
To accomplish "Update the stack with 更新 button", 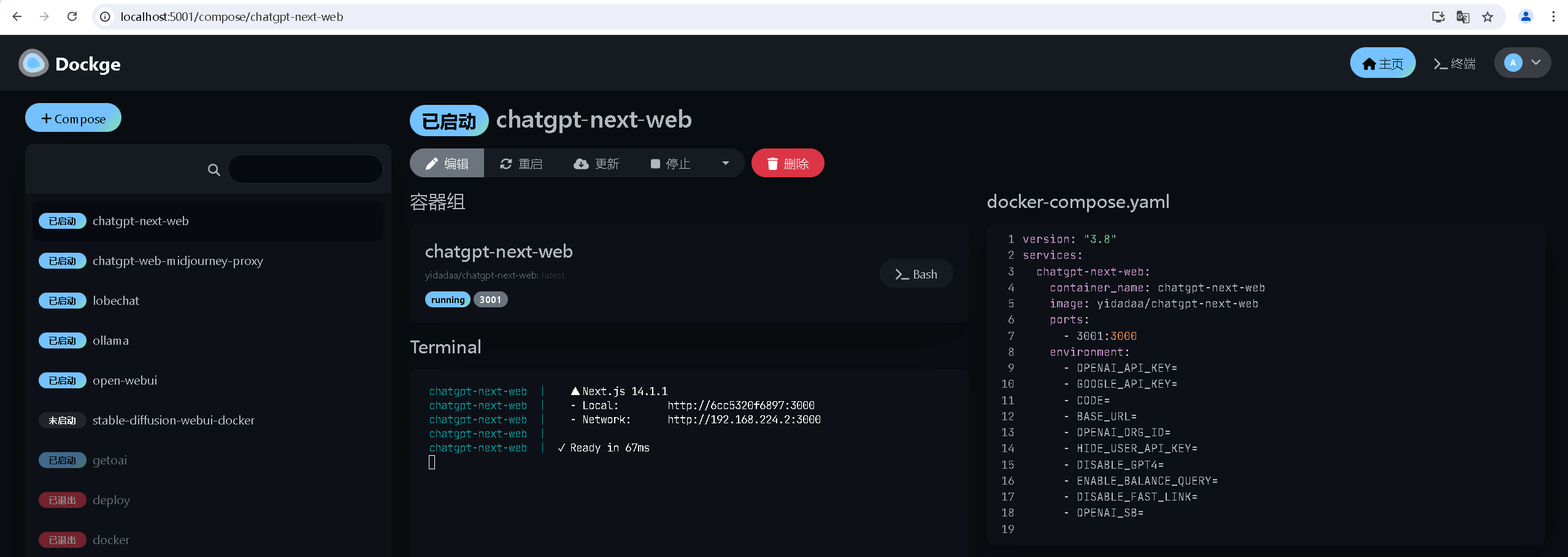I will tap(596, 163).
